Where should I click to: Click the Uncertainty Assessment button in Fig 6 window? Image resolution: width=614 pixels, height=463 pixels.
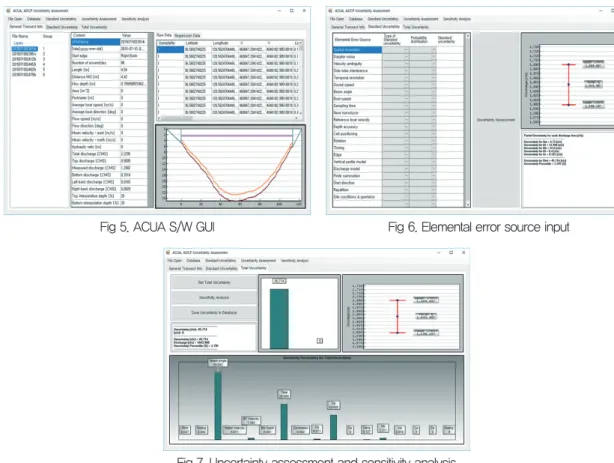[x=496, y=119]
